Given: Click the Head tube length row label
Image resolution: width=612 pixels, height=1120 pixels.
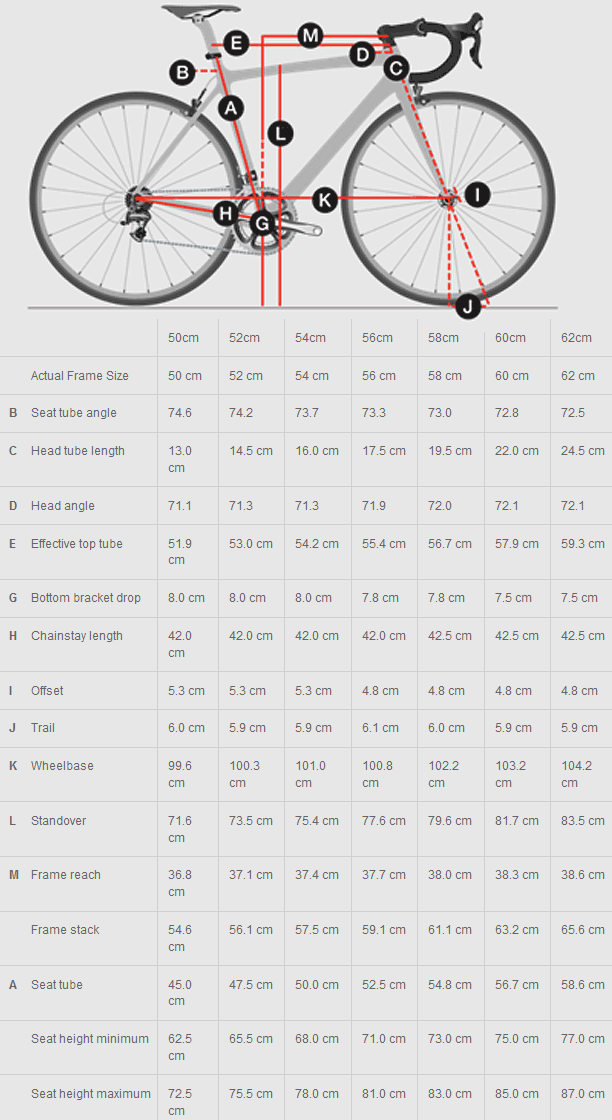Looking at the screenshot, I should (x=78, y=451).
